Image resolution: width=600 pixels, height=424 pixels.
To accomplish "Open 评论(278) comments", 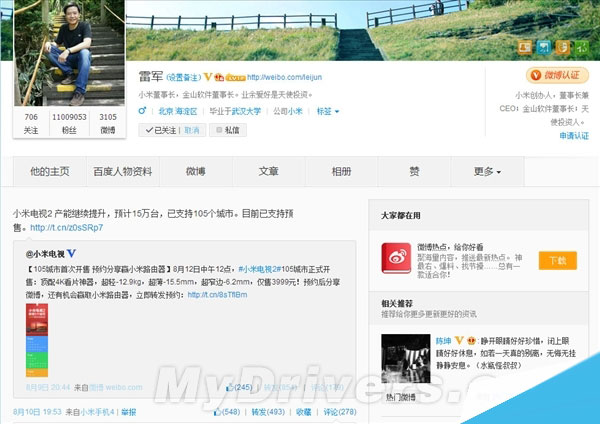I will click(340, 412).
